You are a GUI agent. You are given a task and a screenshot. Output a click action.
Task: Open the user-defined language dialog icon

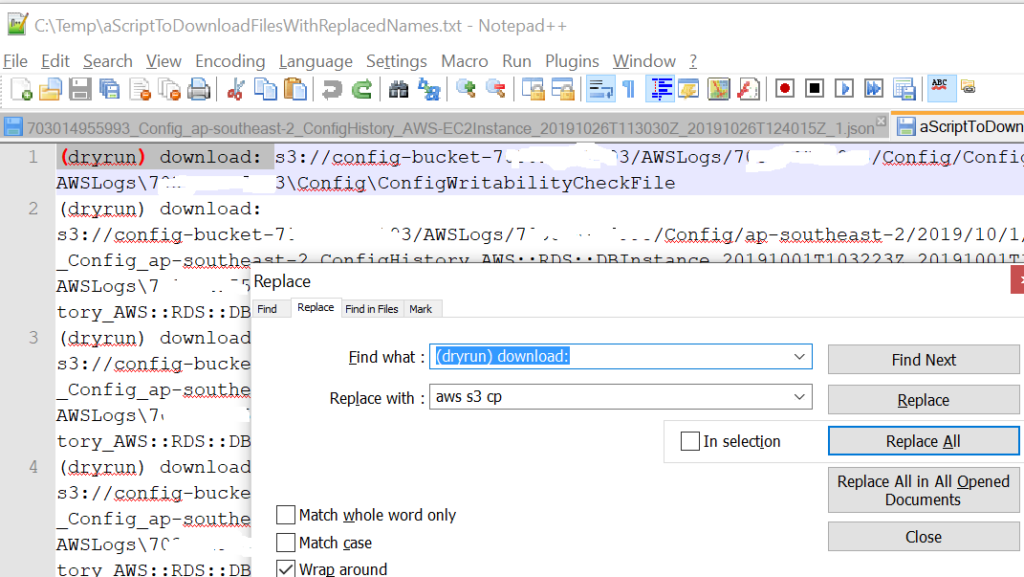689,89
